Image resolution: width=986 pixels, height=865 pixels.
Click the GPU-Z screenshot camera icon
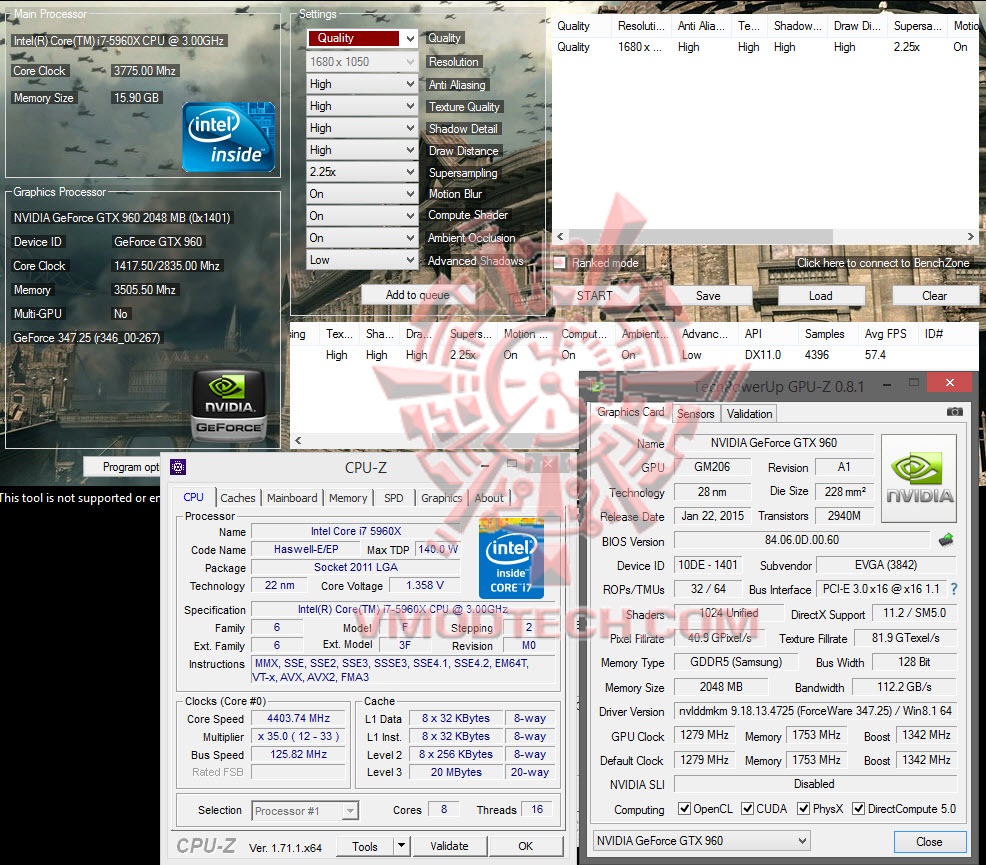954,412
